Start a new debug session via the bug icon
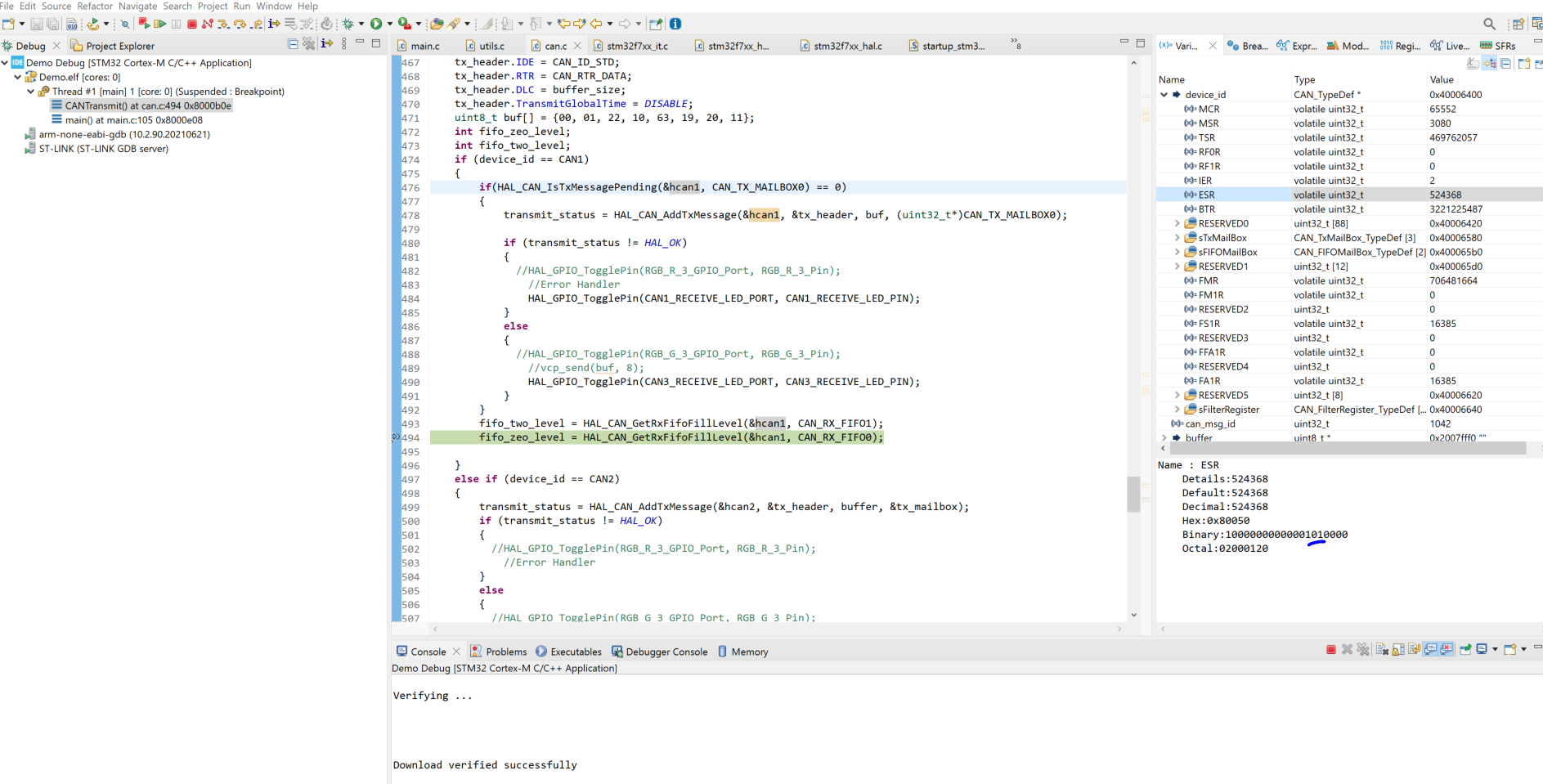Image resolution: width=1543 pixels, height=784 pixels. [349, 24]
